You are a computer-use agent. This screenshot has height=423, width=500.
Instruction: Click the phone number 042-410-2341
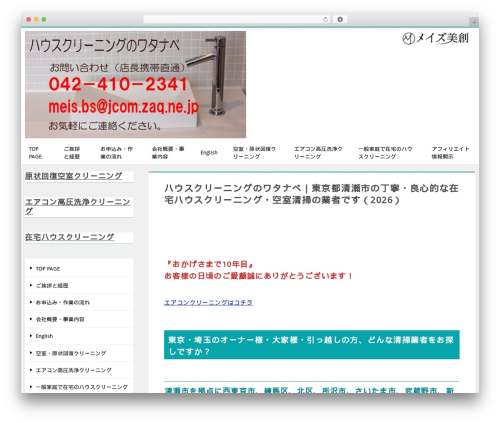click(118, 84)
